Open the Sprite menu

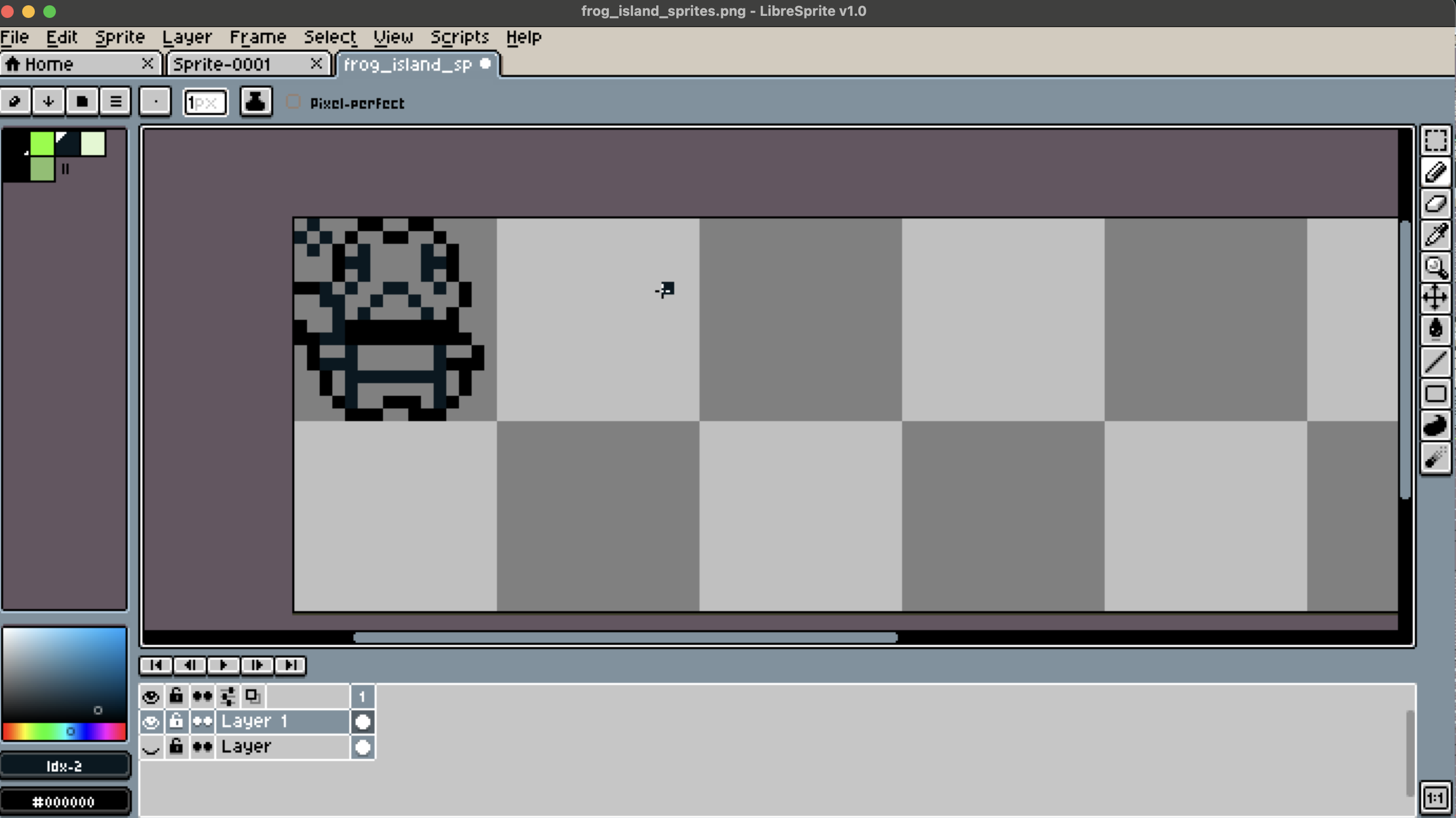[120, 37]
